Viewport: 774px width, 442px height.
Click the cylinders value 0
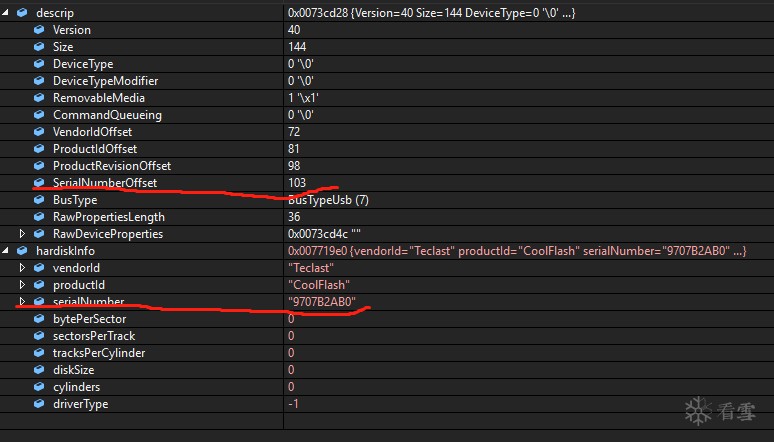291,387
